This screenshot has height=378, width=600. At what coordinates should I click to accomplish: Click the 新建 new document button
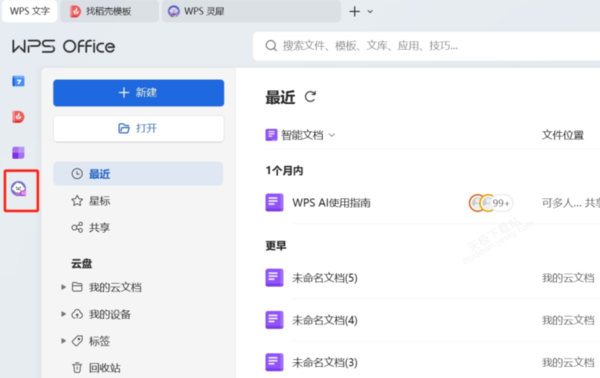tap(139, 93)
